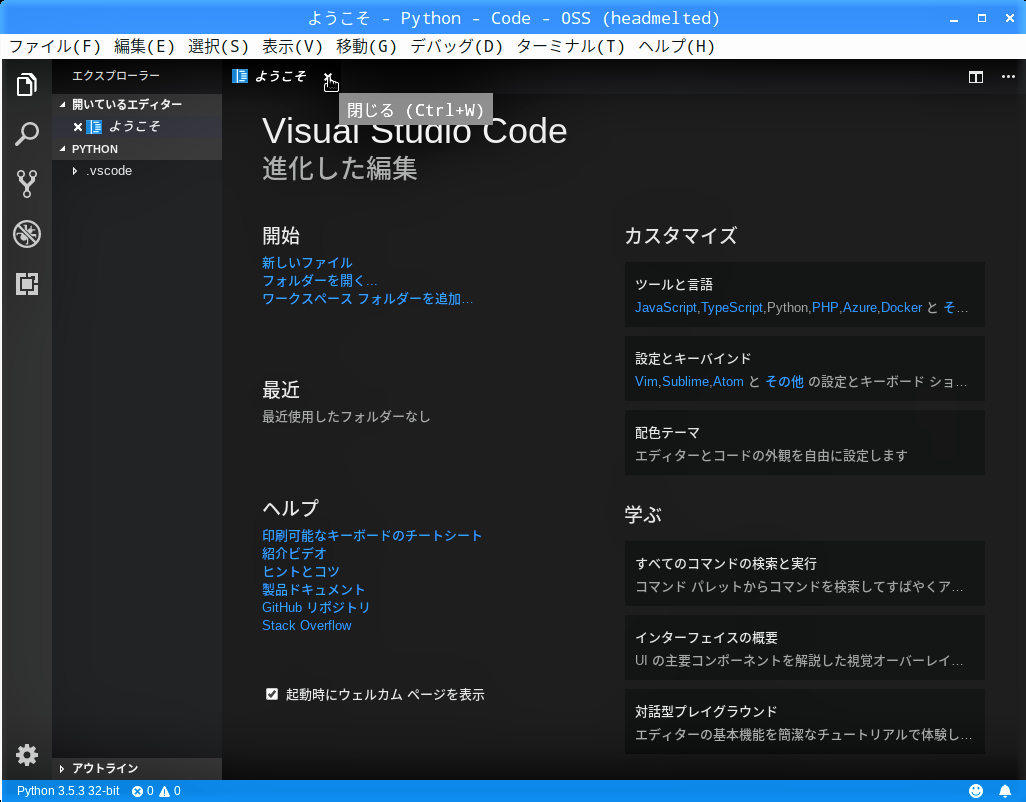The image size is (1026, 802).
Task: Open the Search view icon
Action: click(27, 134)
